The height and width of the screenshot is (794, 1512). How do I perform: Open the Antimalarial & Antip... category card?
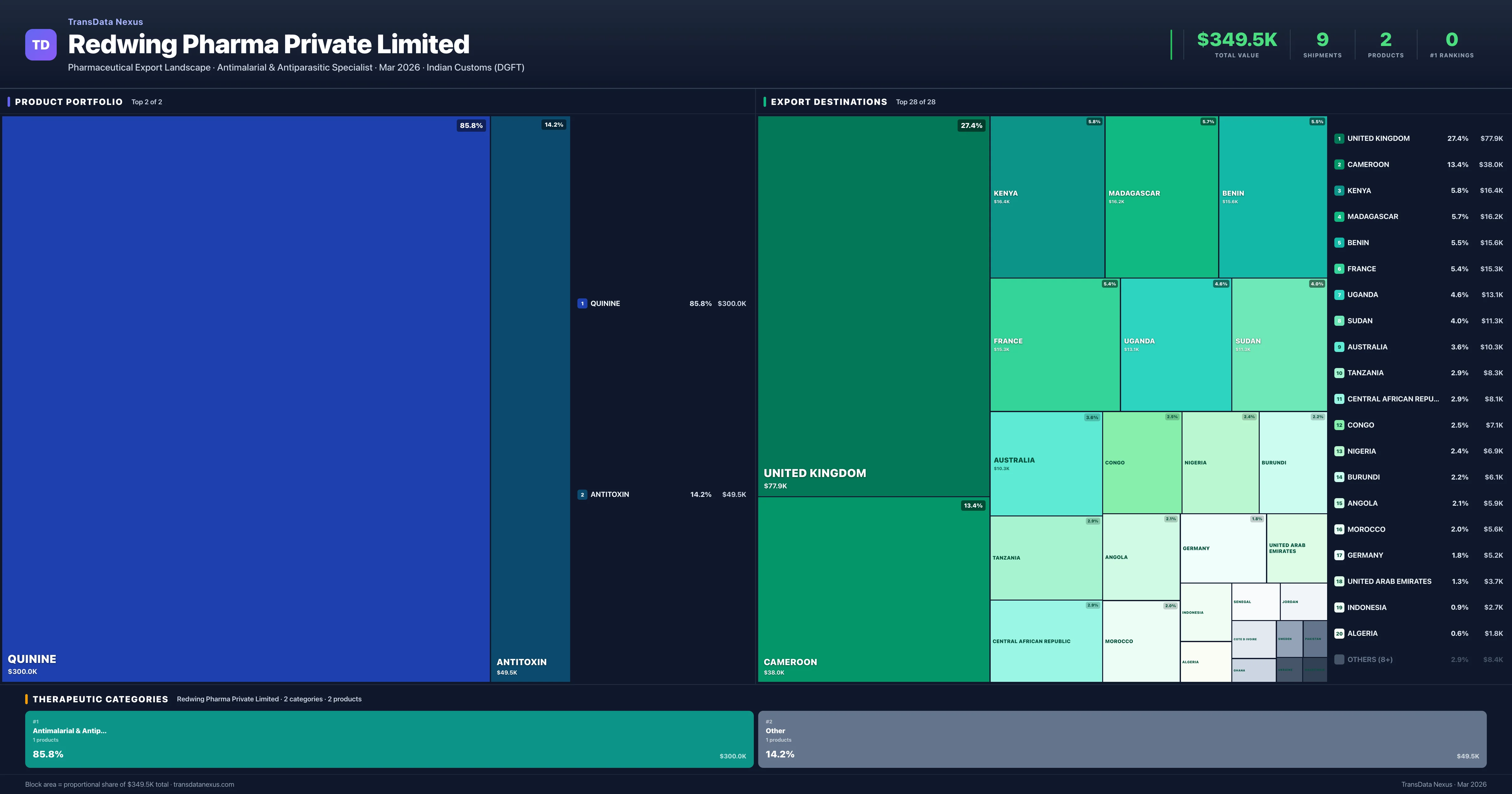point(389,739)
